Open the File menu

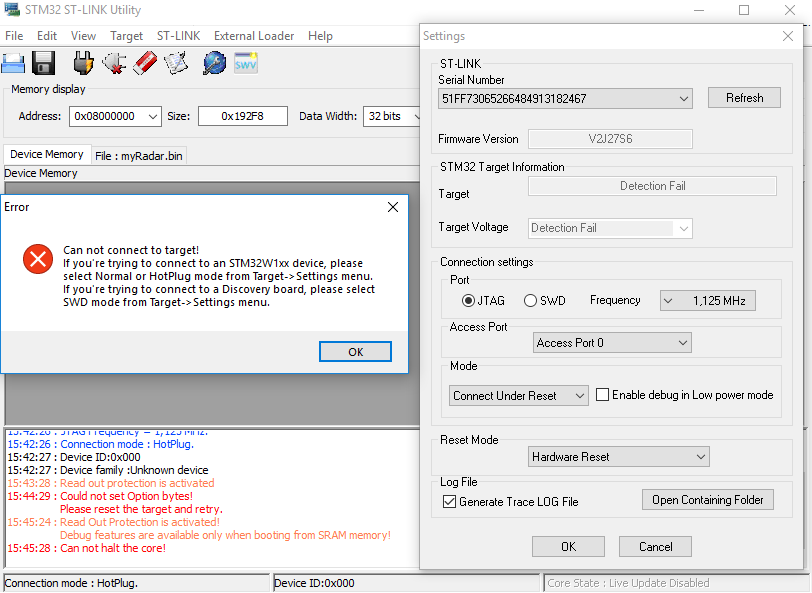[14, 36]
